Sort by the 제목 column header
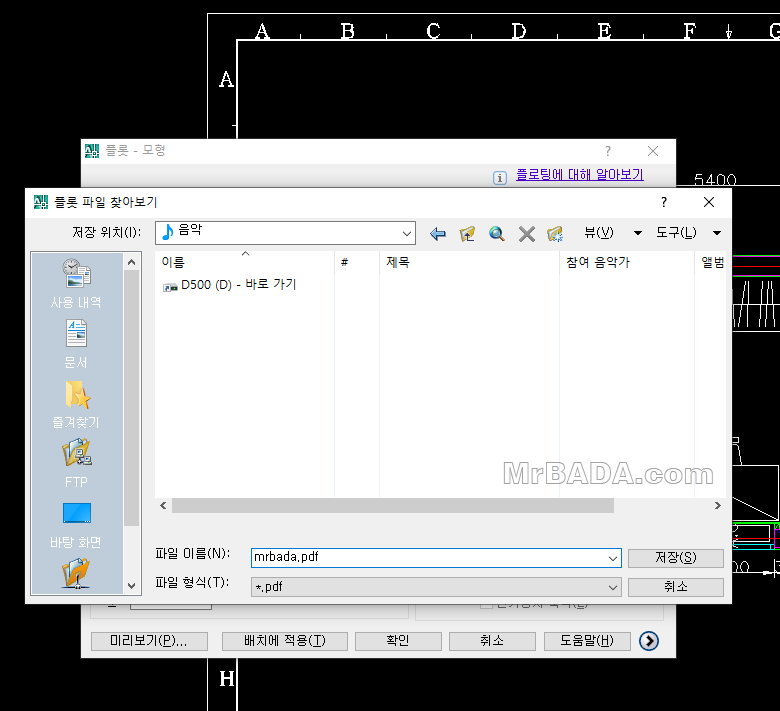The width and height of the screenshot is (780, 711). [x=470, y=262]
